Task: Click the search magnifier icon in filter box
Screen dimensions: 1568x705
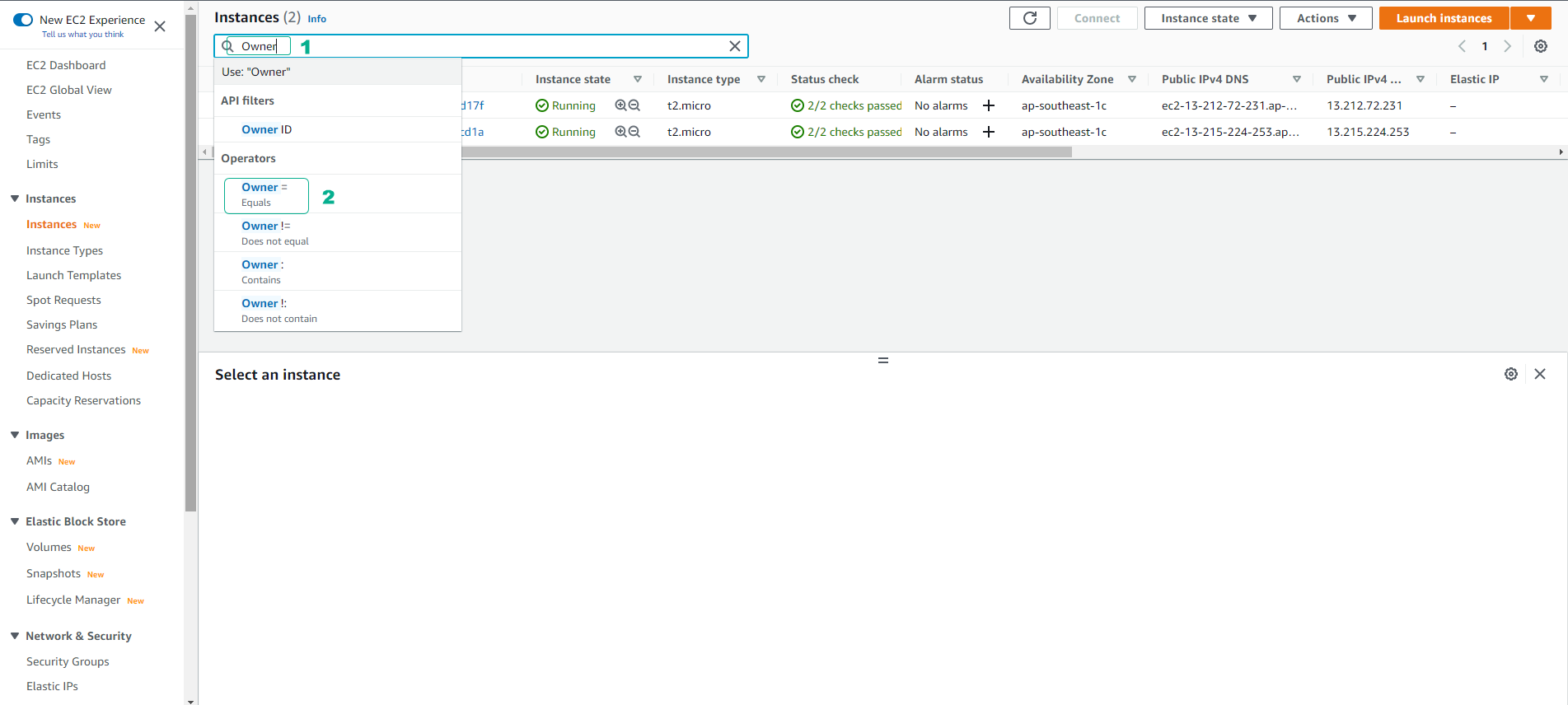Action: pos(227,46)
